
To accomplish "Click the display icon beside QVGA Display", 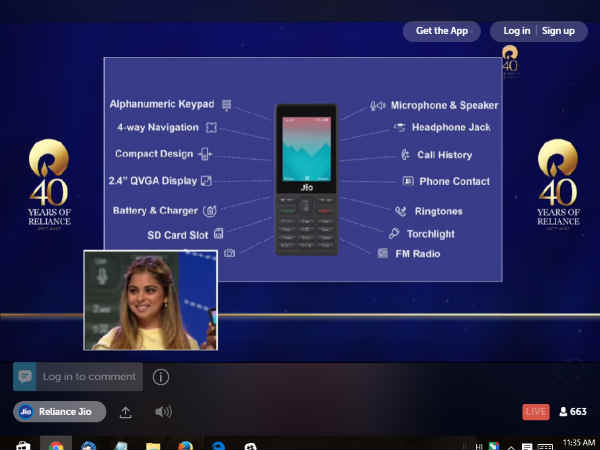I will coord(206,181).
